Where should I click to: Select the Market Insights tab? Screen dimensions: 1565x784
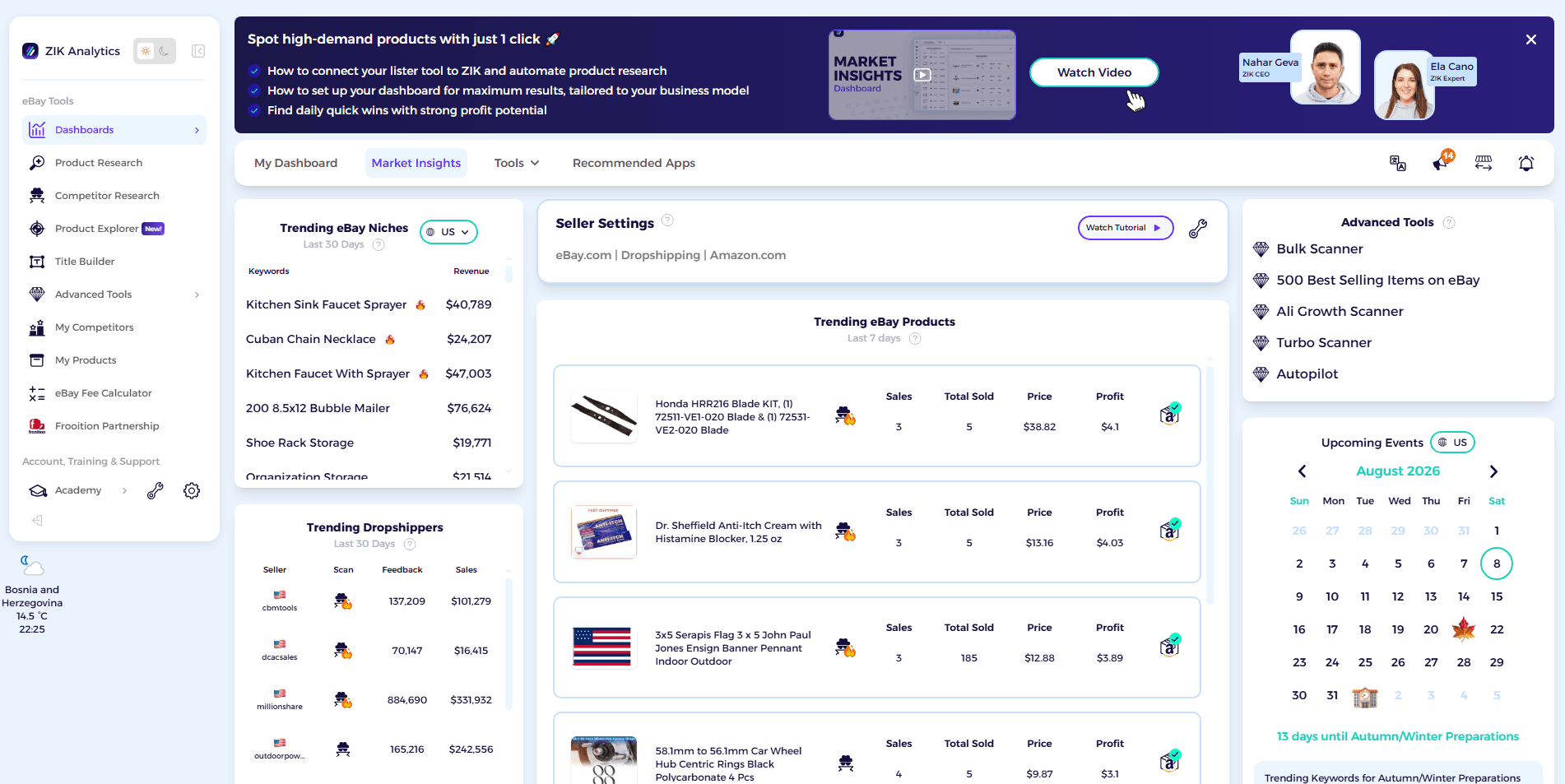click(416, 163)
